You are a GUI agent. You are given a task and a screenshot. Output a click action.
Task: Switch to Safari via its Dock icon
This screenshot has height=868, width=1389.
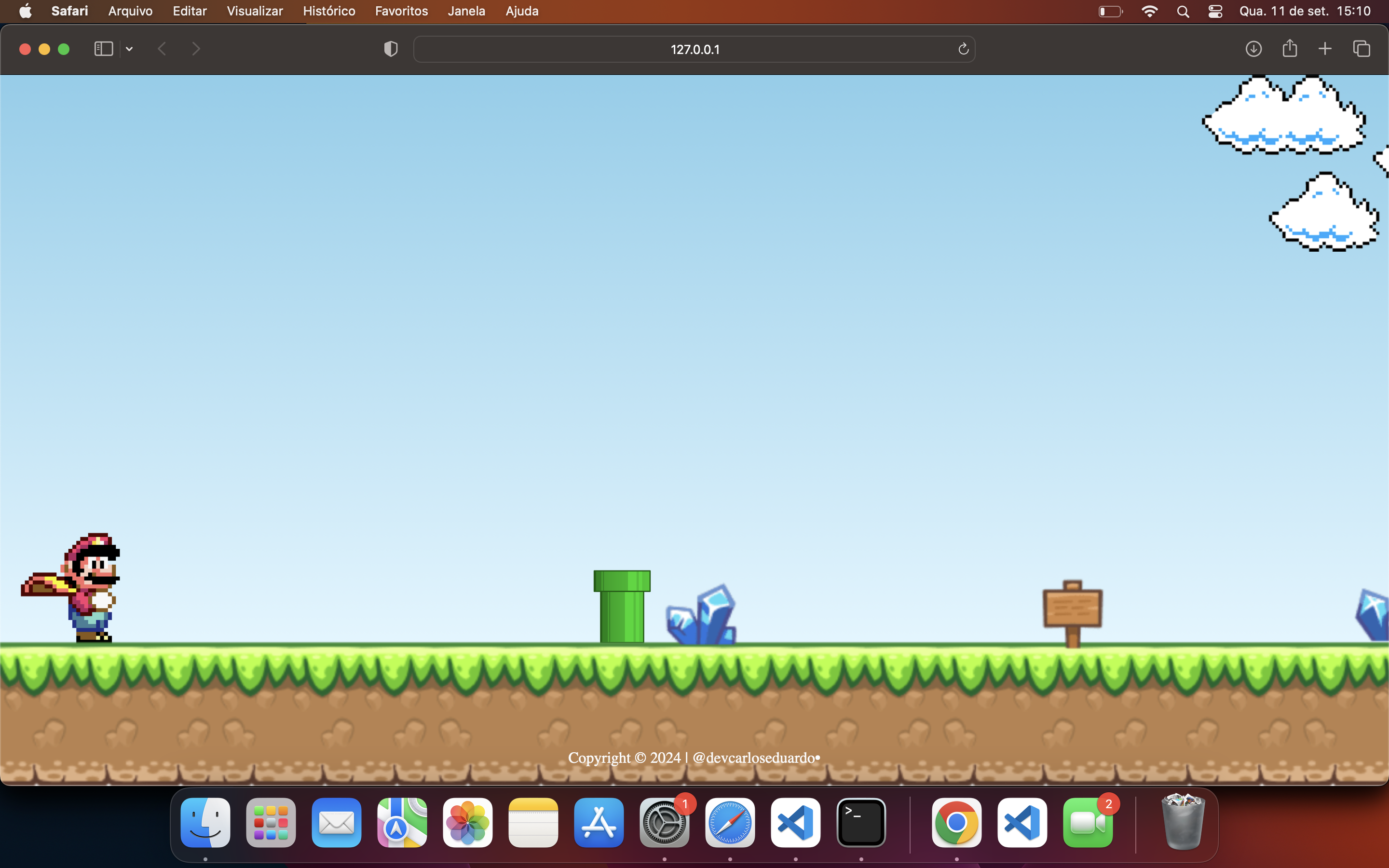730,823
